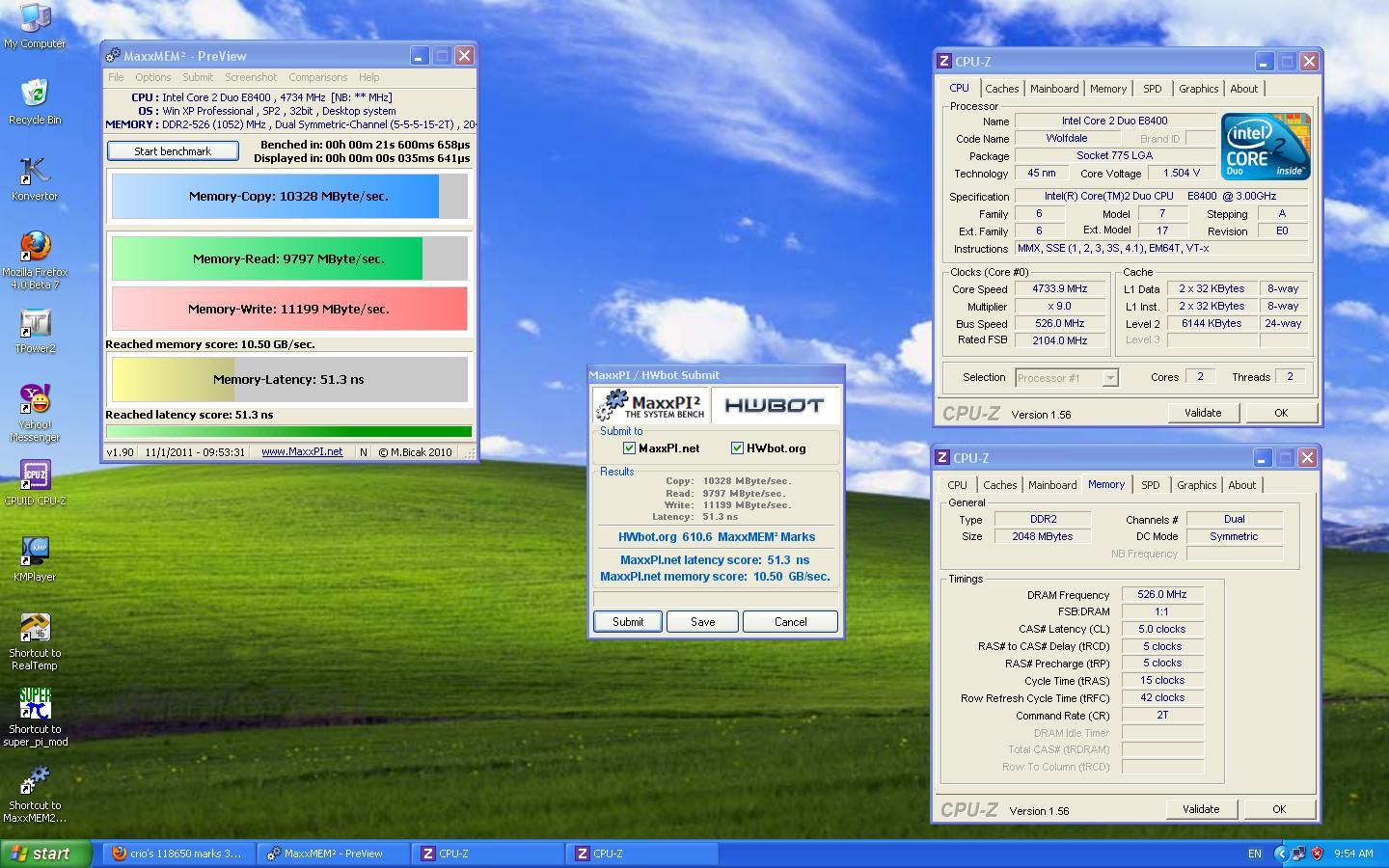Switch to Mainboard tab in upper CPU-Z
Viewport: 1389px width, 868px height.
[1054, 89]
